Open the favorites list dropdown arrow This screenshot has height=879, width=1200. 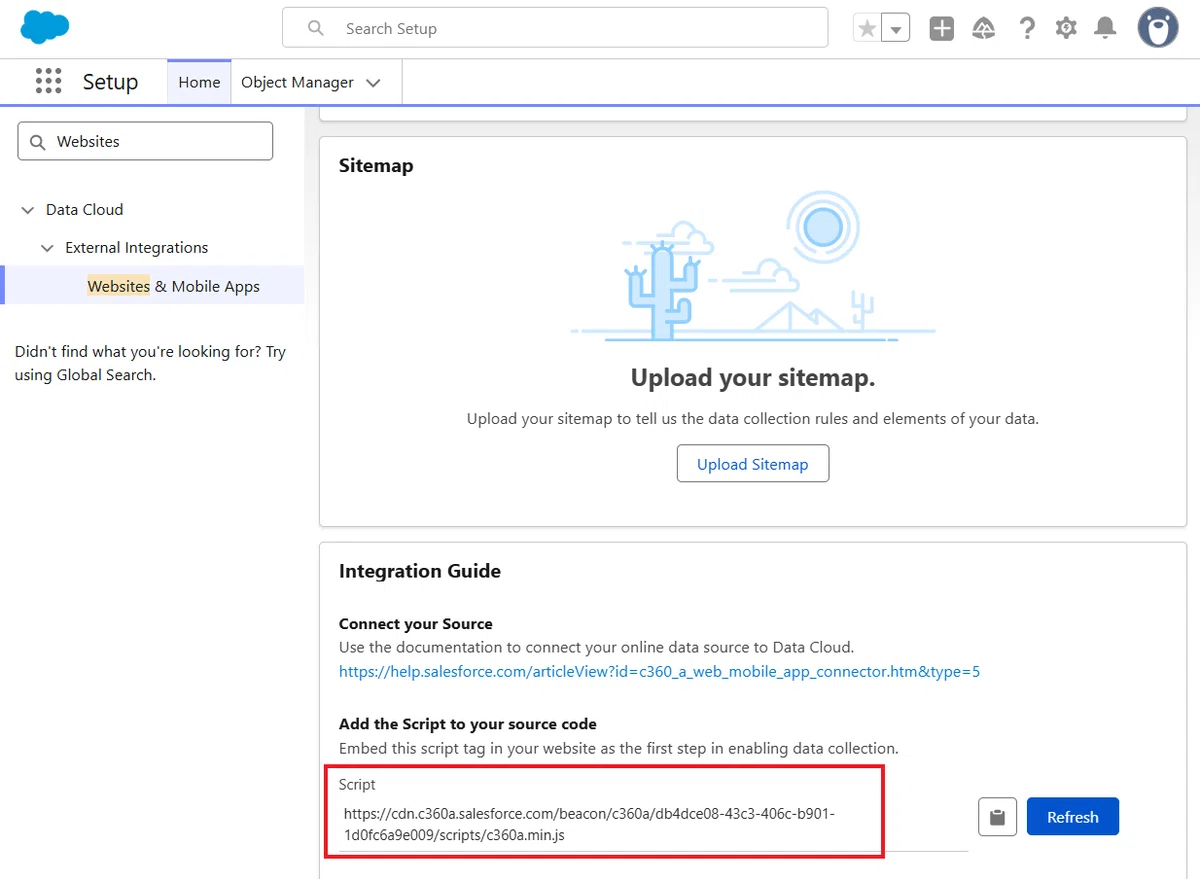[x=896, y=29]
